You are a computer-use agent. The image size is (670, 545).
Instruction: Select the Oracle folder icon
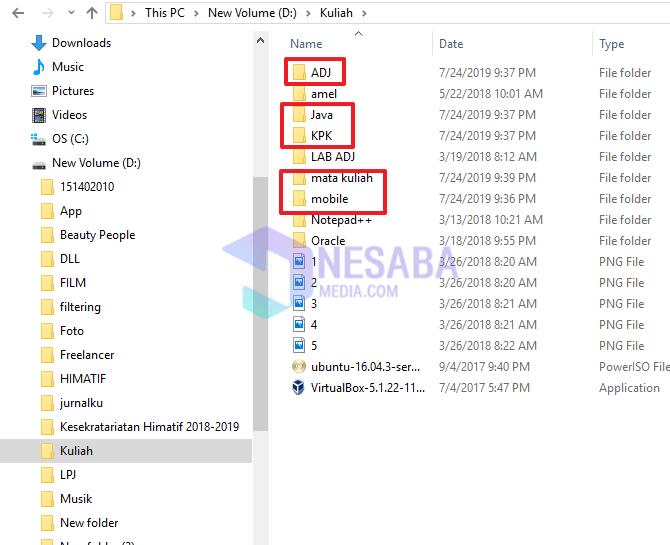[x=299, y=240]
